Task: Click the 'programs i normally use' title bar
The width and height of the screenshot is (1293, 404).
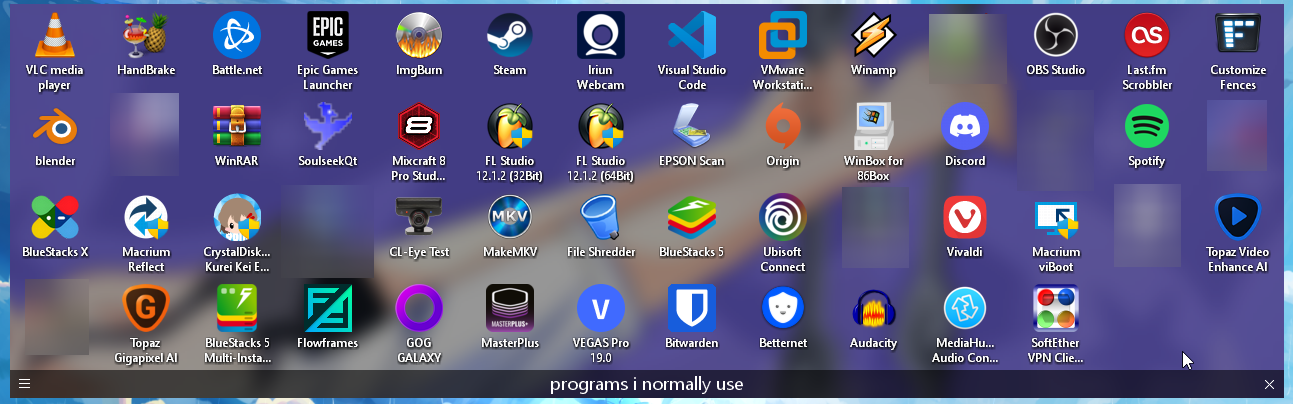Action: point(647,384)
